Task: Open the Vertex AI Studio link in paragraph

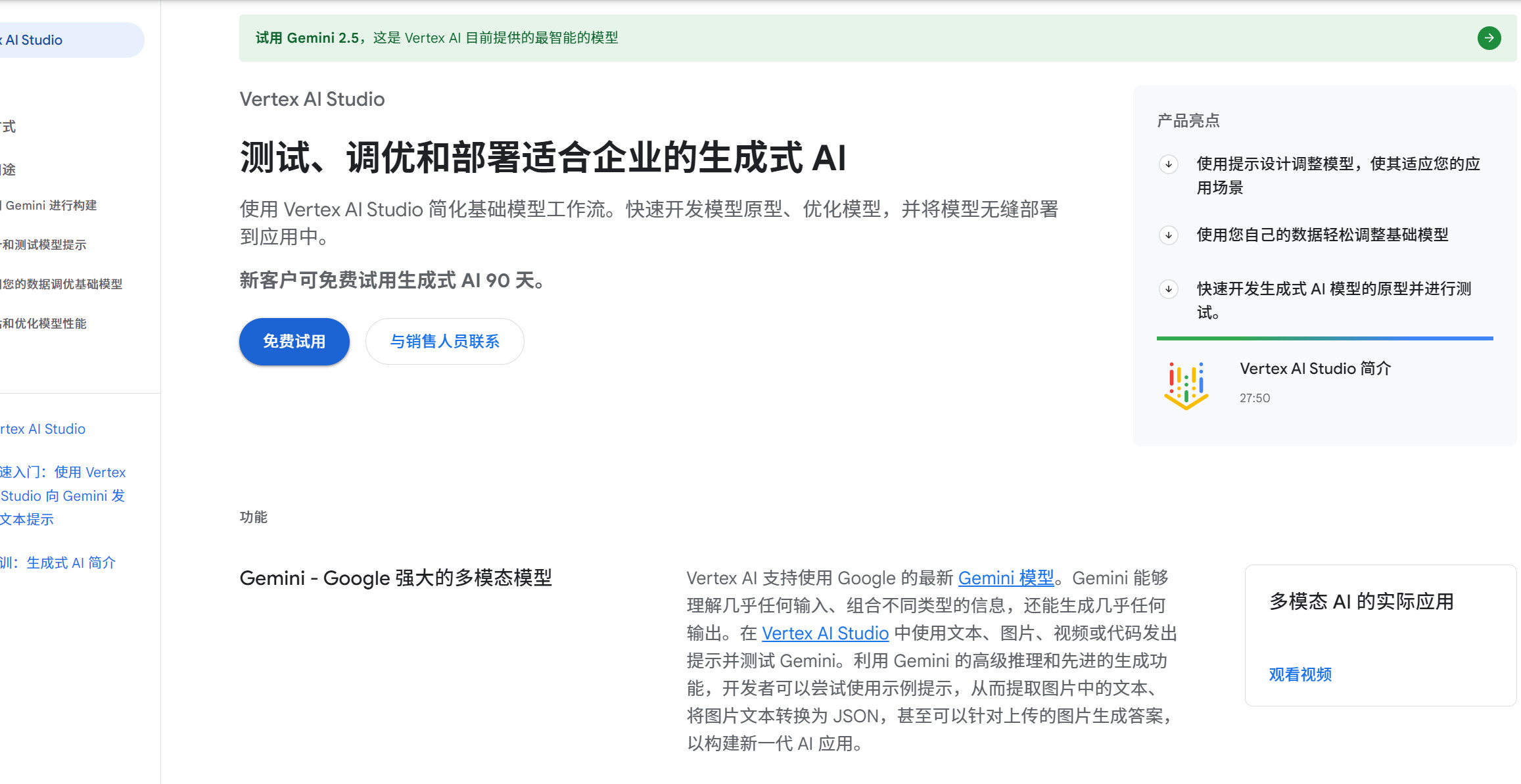Action: [x=825, y=634]
